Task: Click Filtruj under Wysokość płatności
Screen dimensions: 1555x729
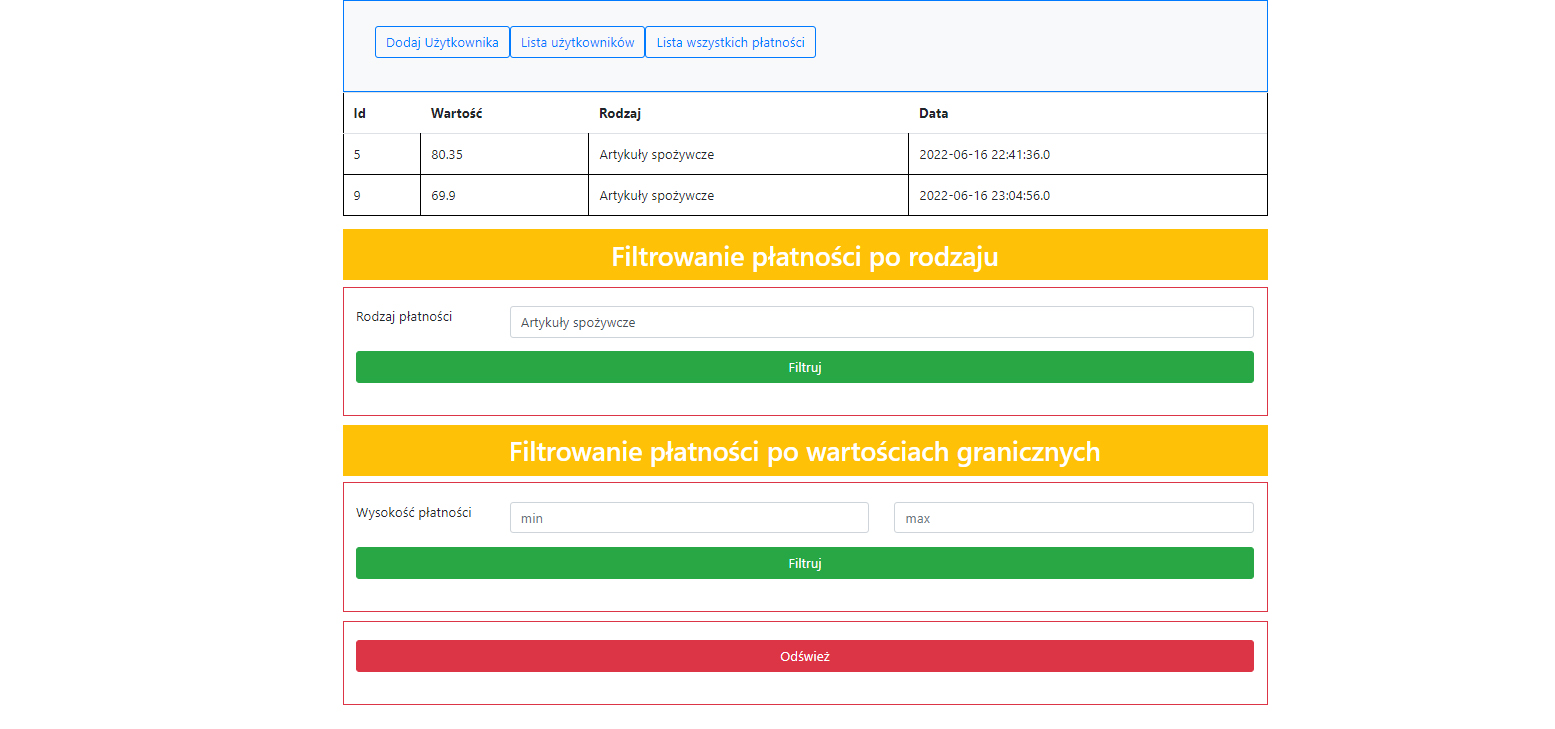Action: 804,563
